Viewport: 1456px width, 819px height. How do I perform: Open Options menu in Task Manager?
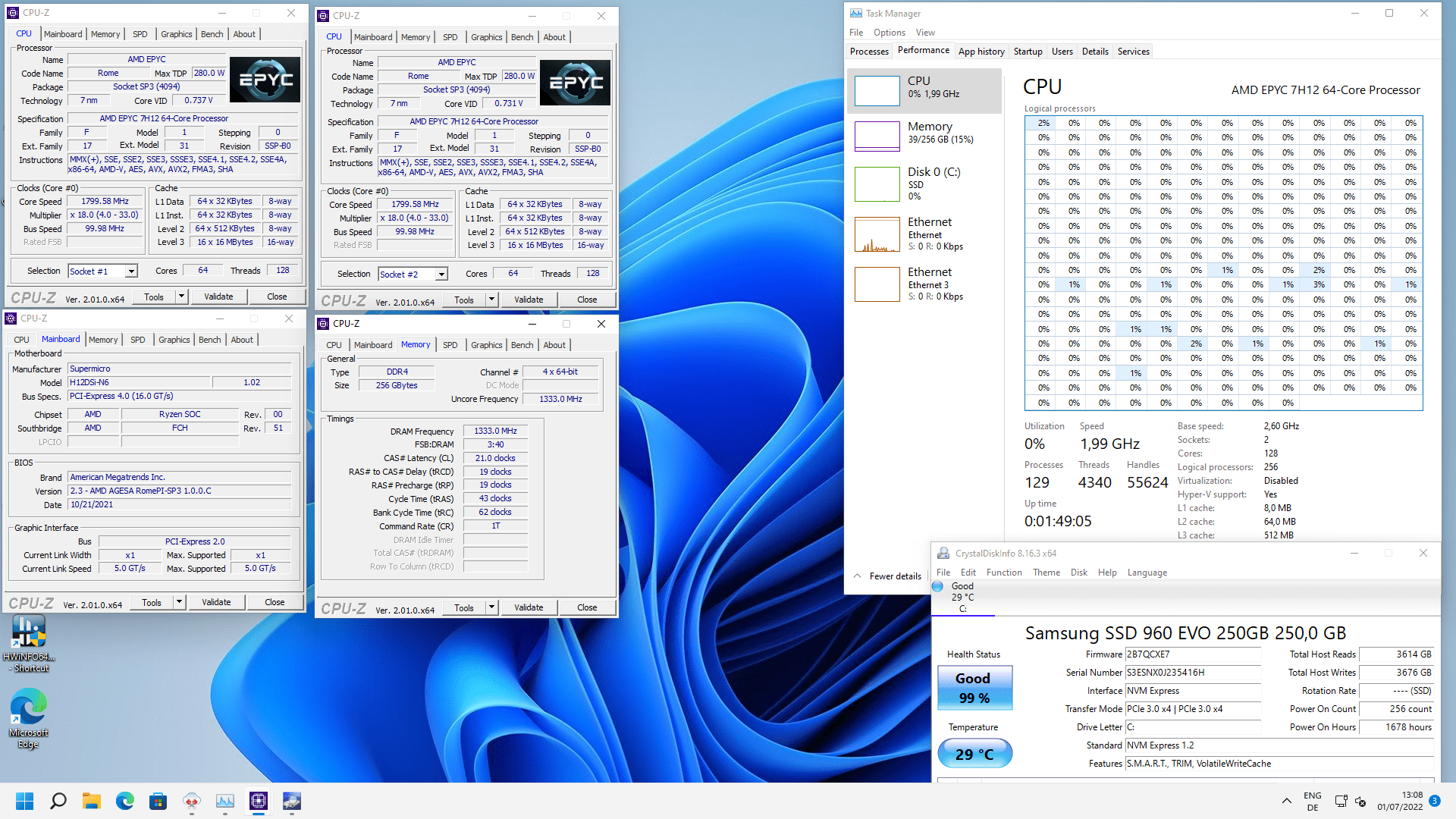coord(889,33)
